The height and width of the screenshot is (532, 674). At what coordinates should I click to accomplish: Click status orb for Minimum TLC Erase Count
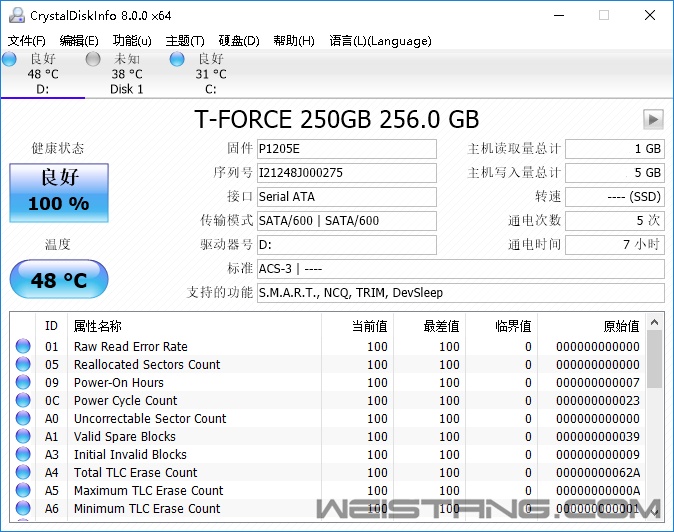[x=23, y=508]
